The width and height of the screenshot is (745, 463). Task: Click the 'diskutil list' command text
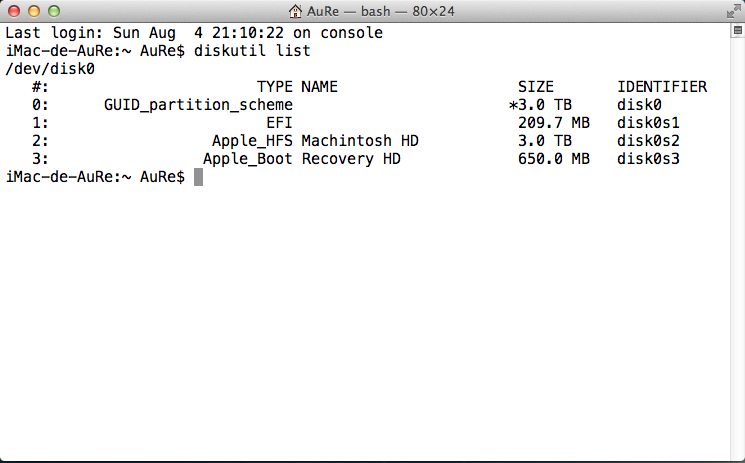click(252, 50)
